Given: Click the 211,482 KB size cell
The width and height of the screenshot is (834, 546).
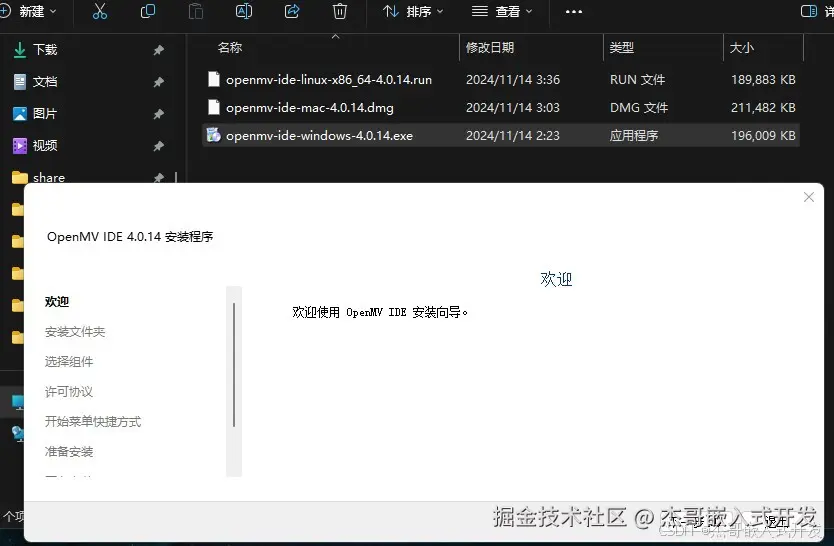Looking at the screenshot, I should (763, 108).
